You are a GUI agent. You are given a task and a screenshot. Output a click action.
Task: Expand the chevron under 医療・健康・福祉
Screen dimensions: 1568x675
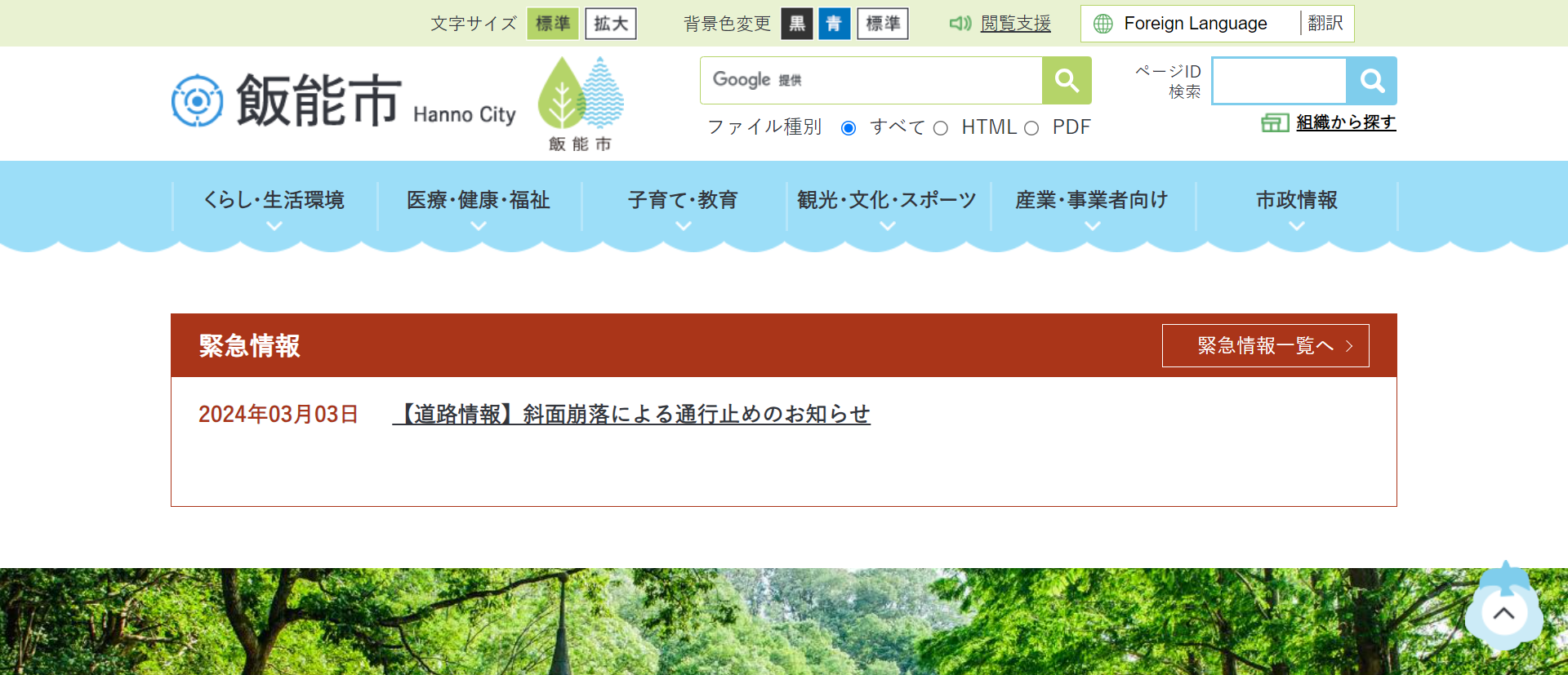click(479, 226)
